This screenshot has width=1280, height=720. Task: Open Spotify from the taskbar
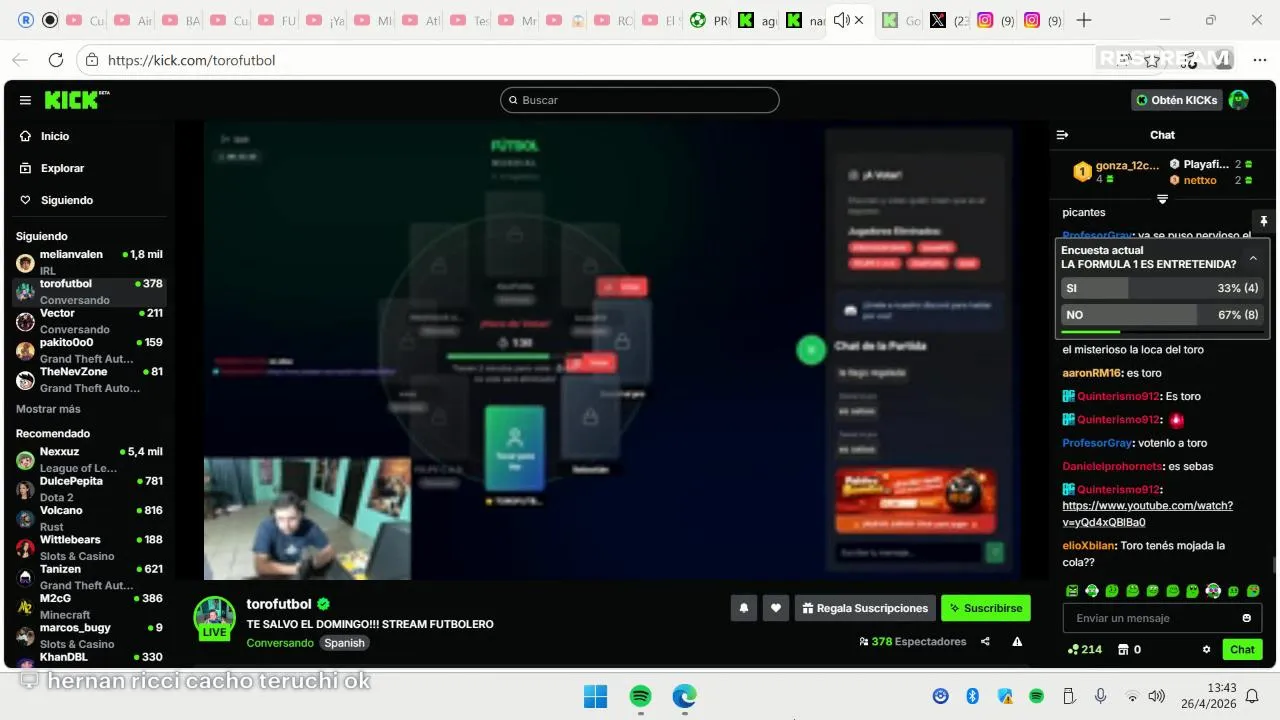(x=640, y=696)
